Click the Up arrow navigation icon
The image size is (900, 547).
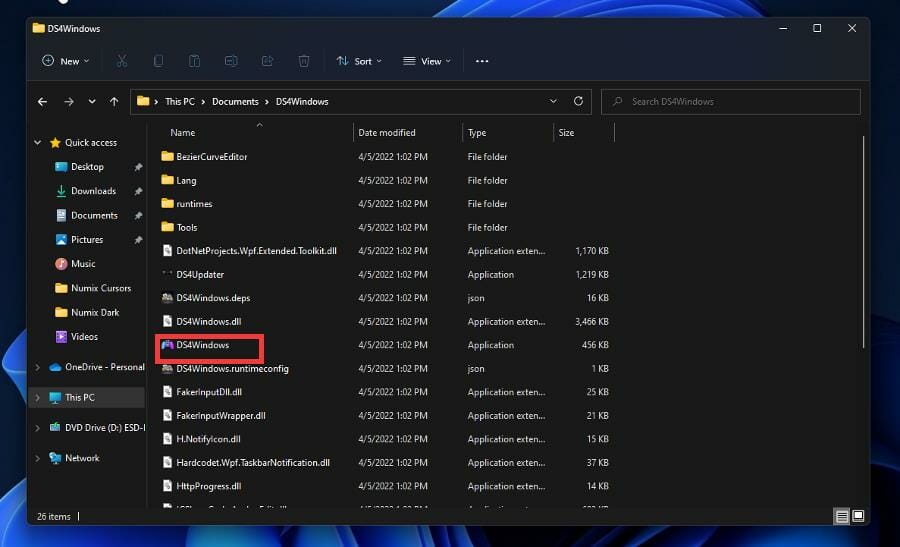tap(114, 101)
